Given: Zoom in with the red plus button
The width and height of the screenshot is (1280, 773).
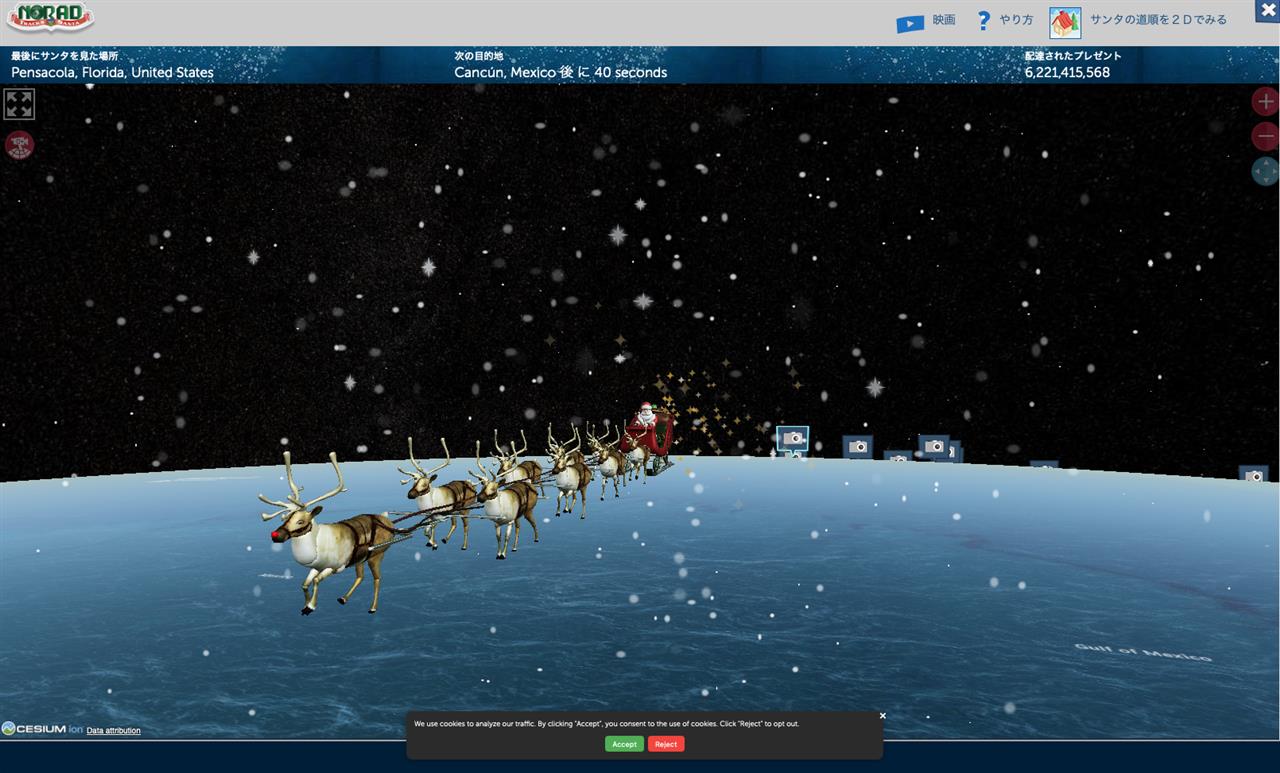Looking at the screenshot, I should point(1265,102).
